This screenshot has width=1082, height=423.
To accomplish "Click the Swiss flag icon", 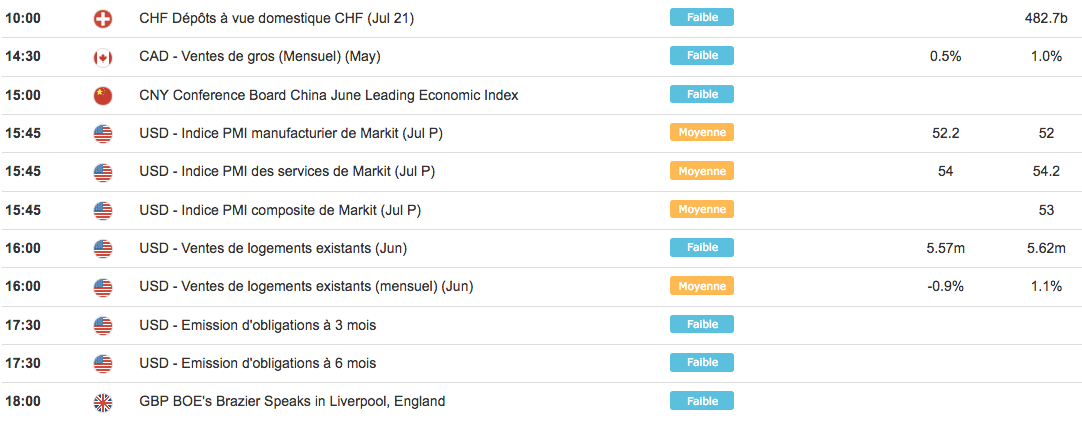I will pyautogui.click(x=102, y=19).
